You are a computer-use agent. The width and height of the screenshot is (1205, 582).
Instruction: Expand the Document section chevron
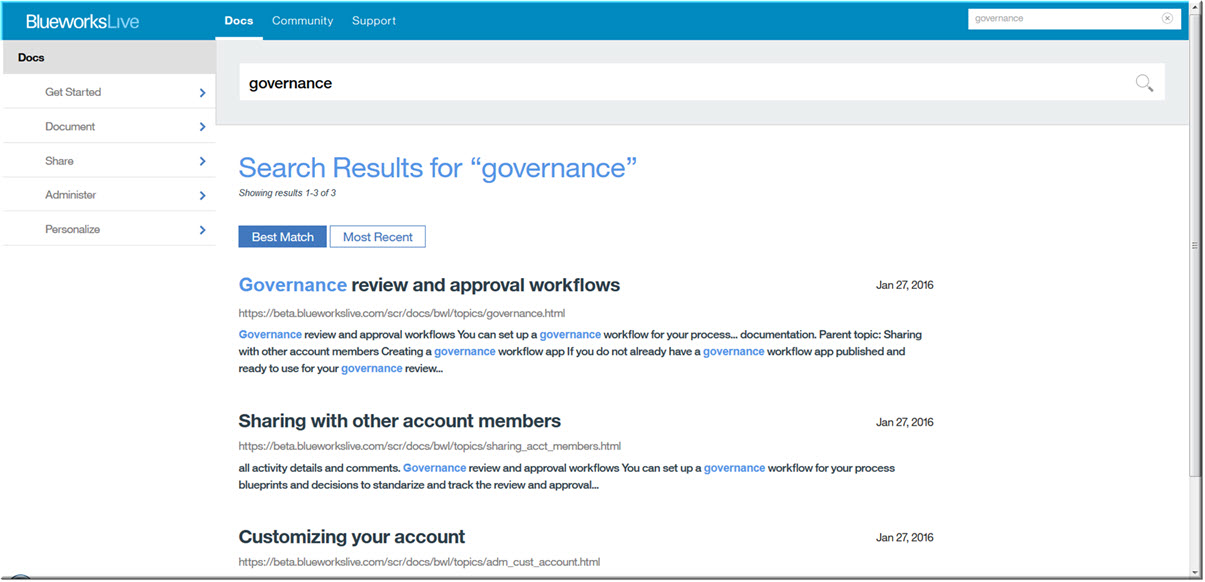coord(202,127)
